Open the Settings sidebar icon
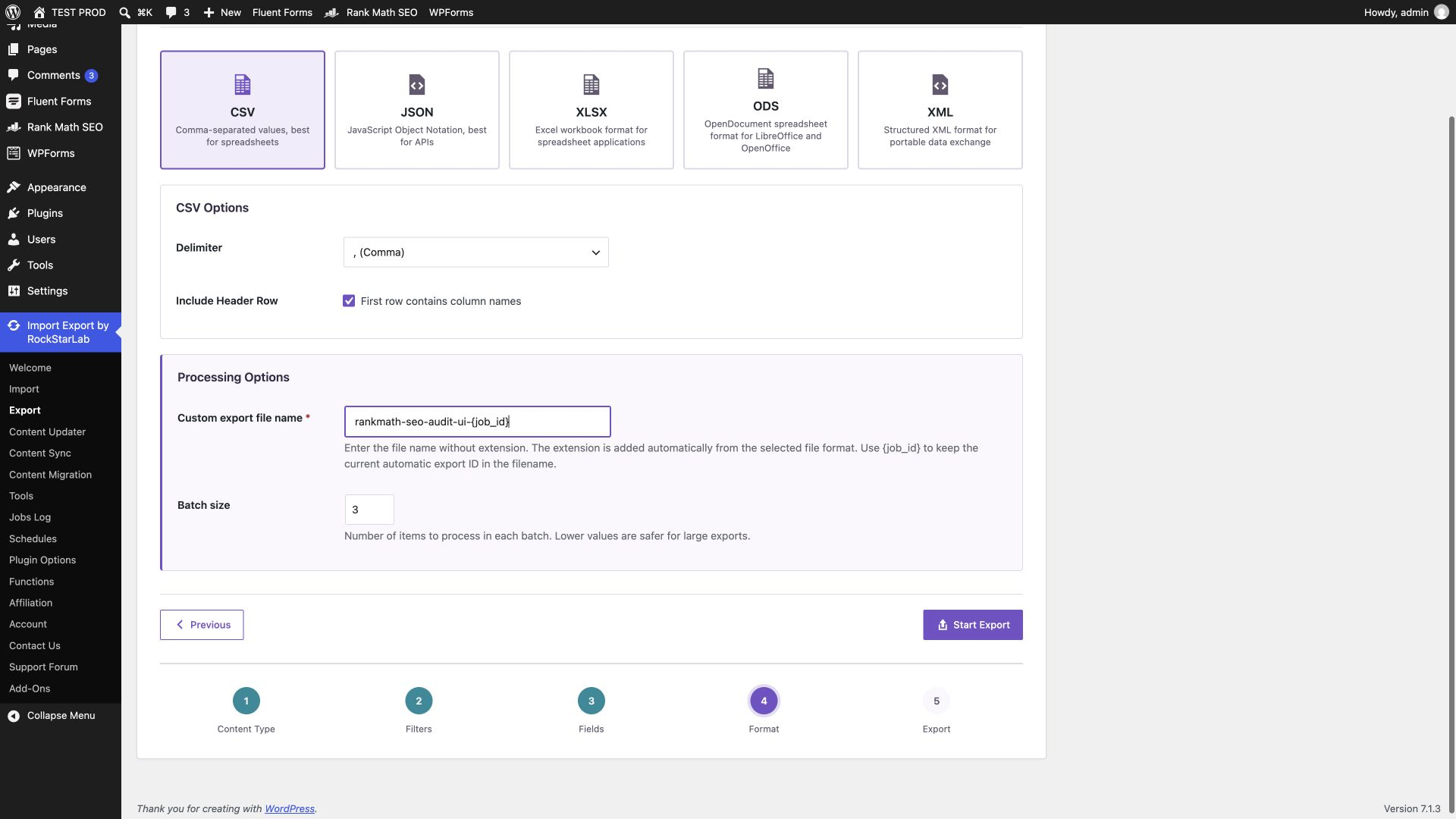 14,291
